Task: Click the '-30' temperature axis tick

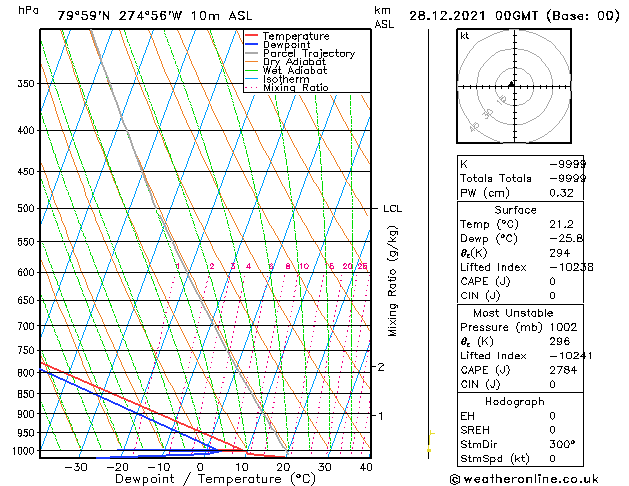Action: (x=76, y=467)
